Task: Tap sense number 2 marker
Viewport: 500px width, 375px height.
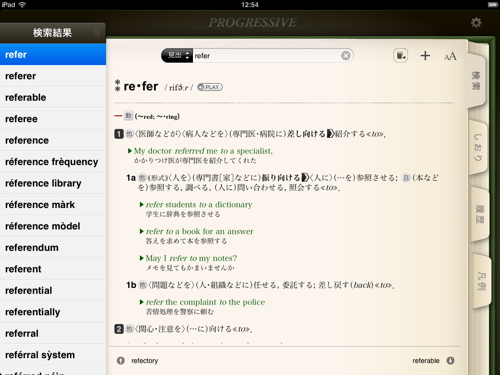Action: 119,329
